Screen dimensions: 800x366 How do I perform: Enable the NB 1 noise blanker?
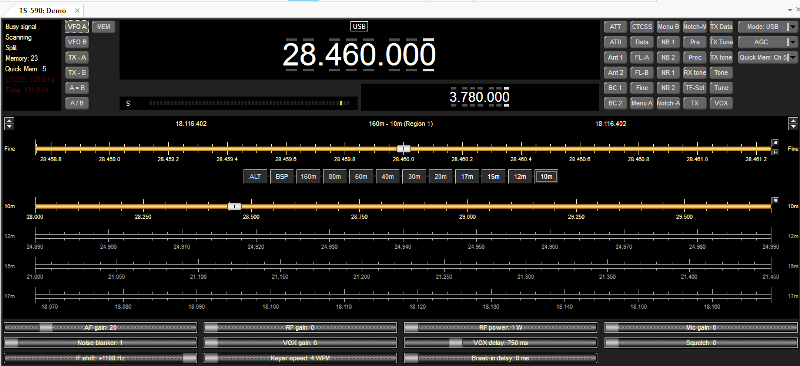(x=668, y=42)
